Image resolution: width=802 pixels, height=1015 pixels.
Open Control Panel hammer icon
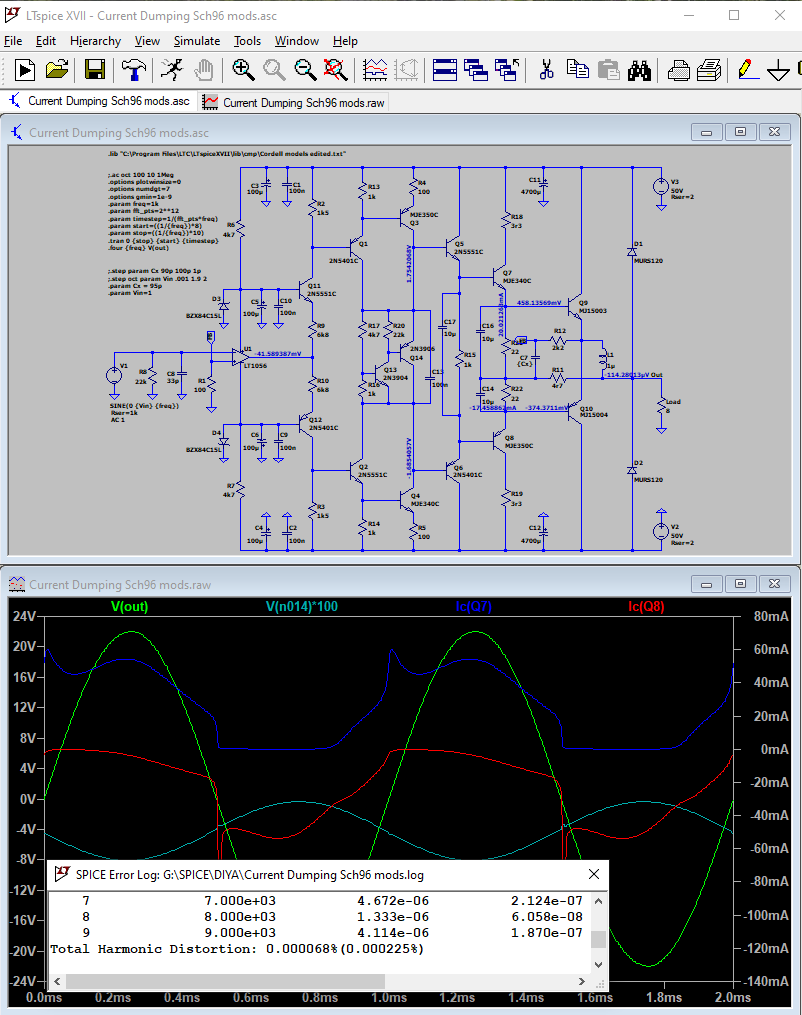(133, 70)
